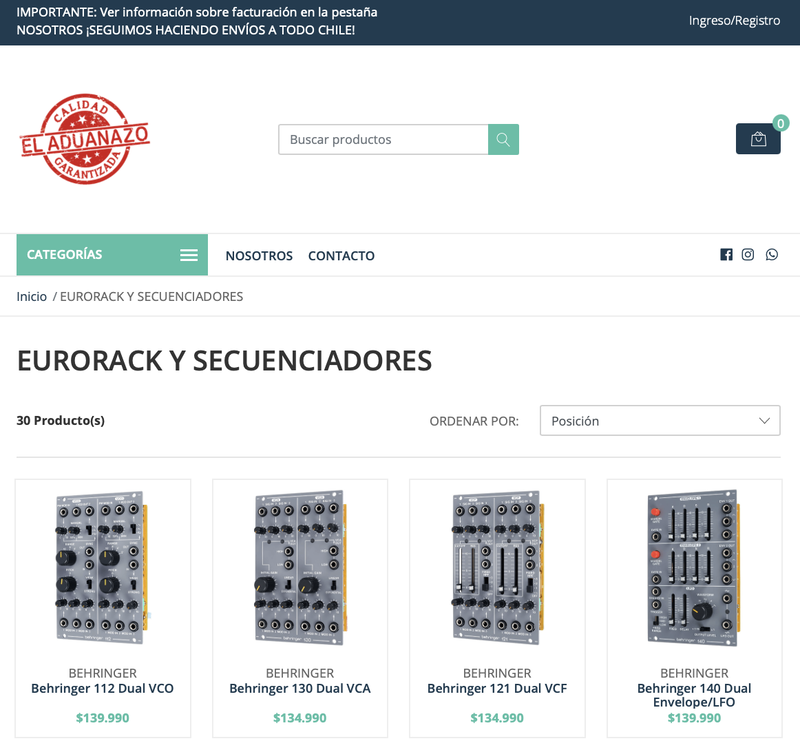Click the cart item count badge
Screen dimensions: 800x752
click(781, 123)
